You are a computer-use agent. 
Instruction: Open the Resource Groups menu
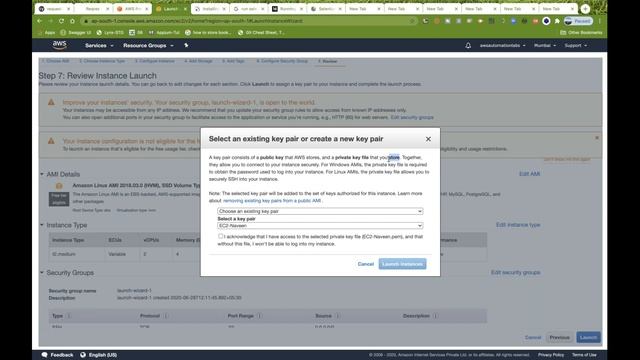click(149, 45)
